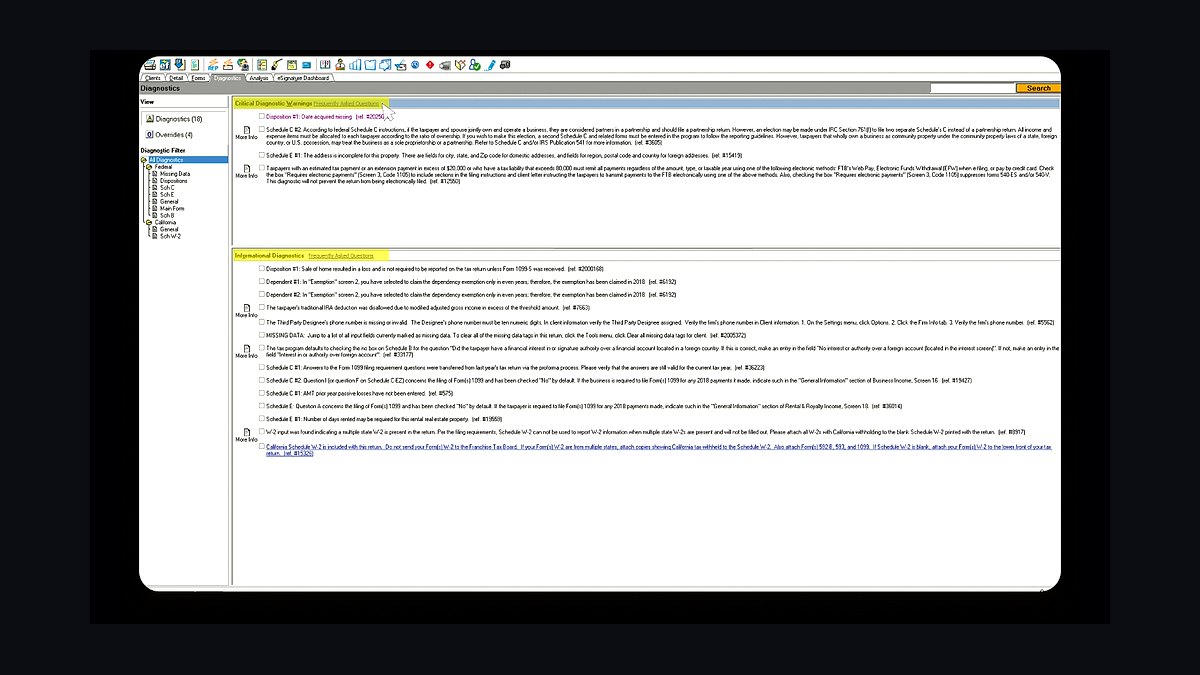This screenshot has width=1200, height=675.
Task: Collapse the All Diagnostics tree folder
Action: click(x=144, y=160)
